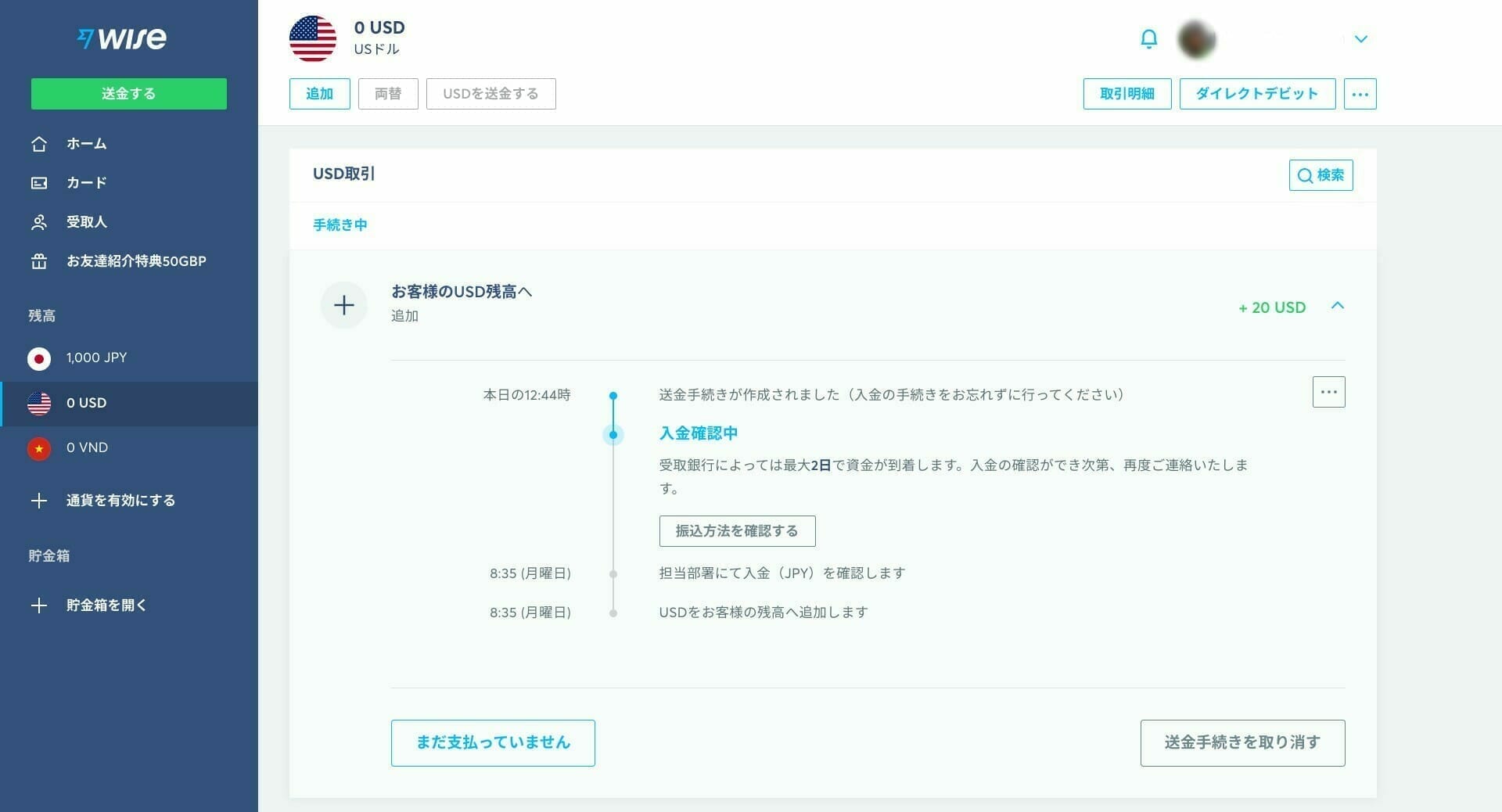1502x812 pixels.
Task: Open transaction detail ellipsis menu
Action: [1329, 392]
